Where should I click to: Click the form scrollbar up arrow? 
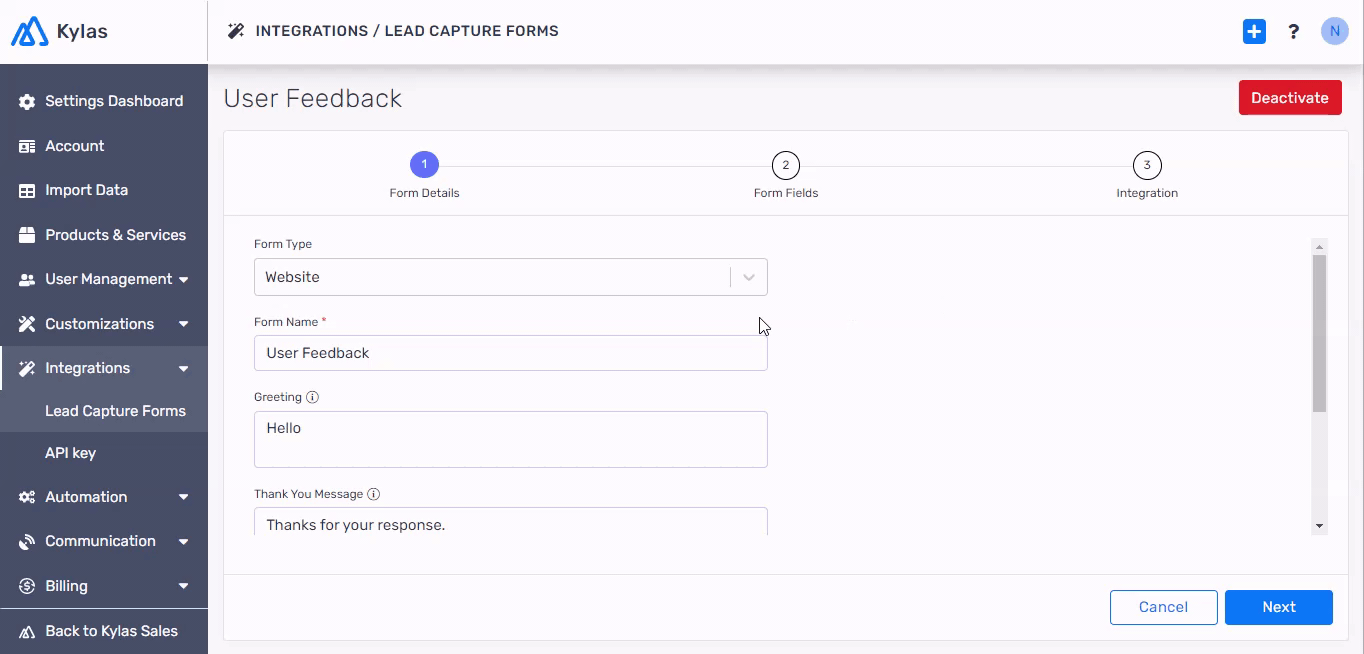1319,246
